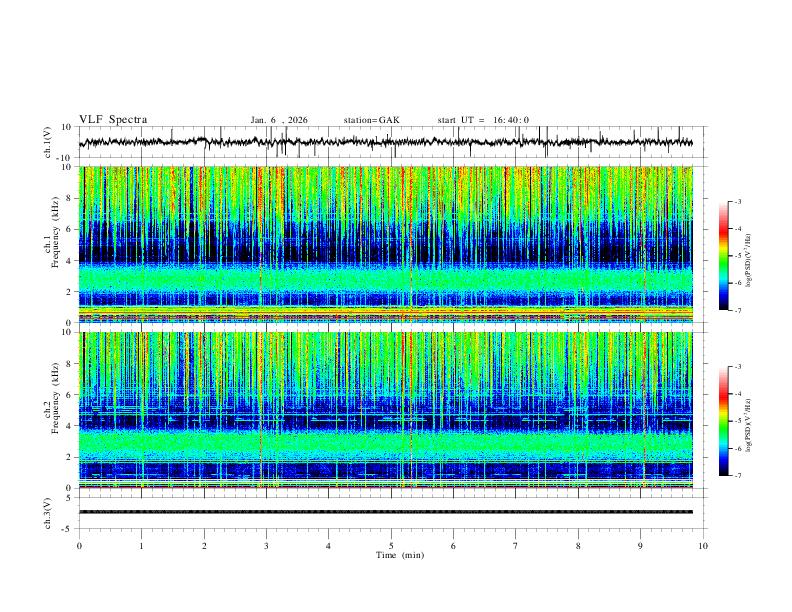Click the "-3" label on ch.1 color bar
This screenshot has height=612, width=792.
738,201
